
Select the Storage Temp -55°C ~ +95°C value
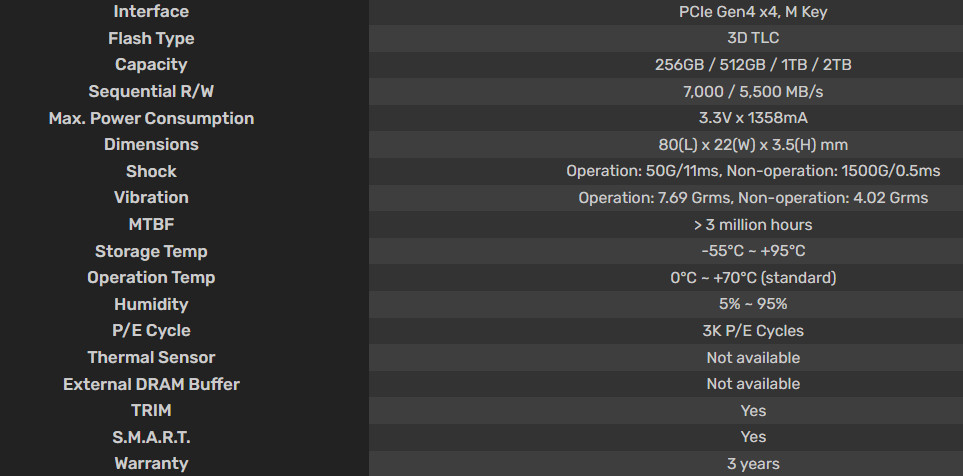753,251
